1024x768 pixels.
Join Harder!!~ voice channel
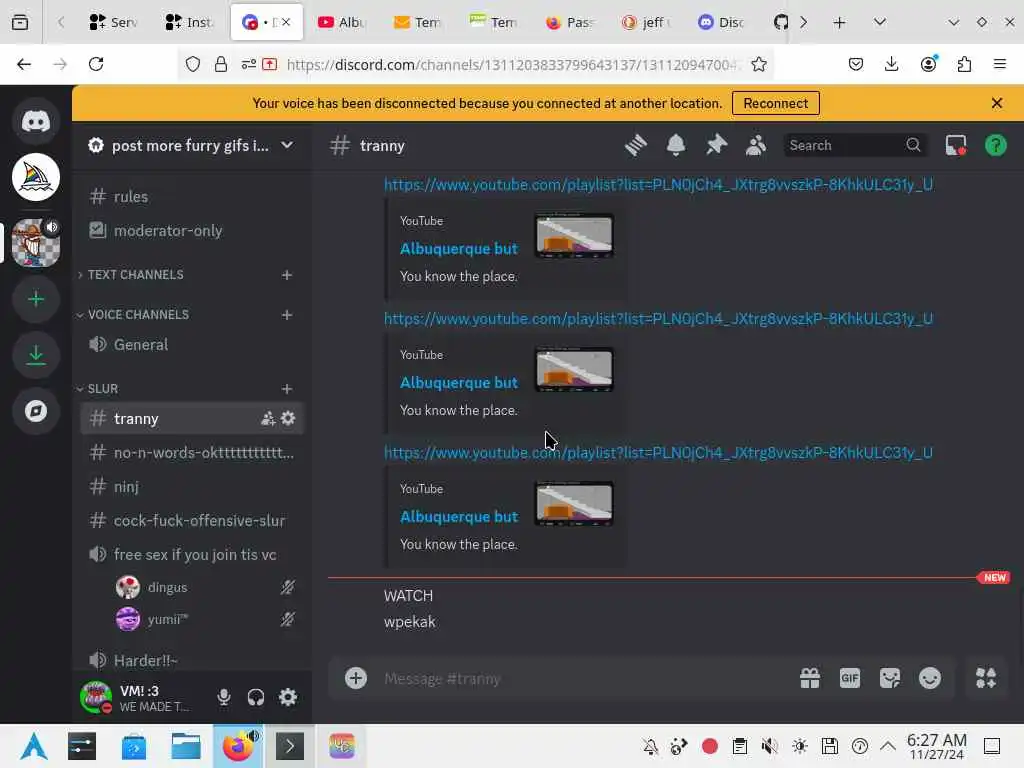[x=192, y=660]
